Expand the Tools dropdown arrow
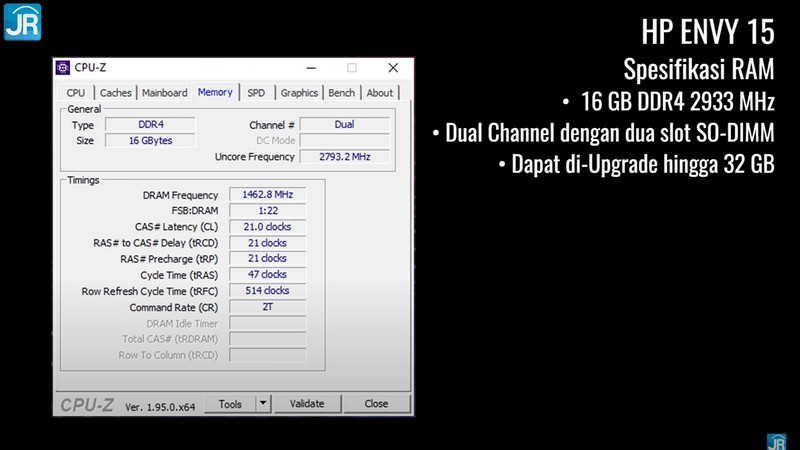This screenshot has width=800, height=450. point(263,404)
